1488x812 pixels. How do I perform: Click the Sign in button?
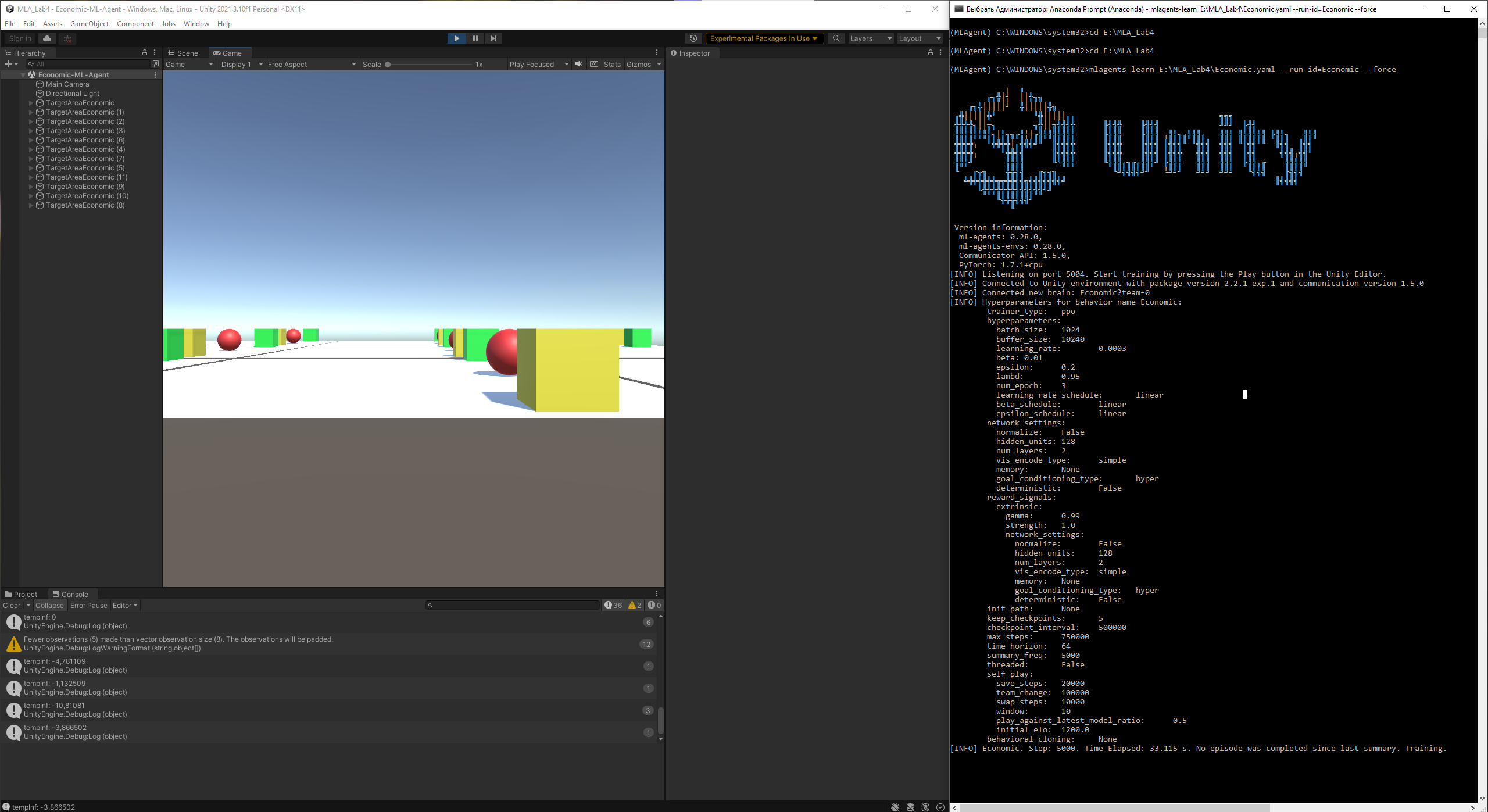(x=19, y=38)
